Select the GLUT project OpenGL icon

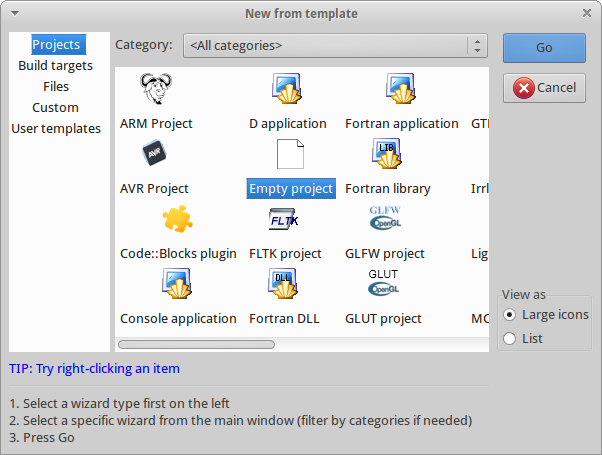tap(384, 283)
